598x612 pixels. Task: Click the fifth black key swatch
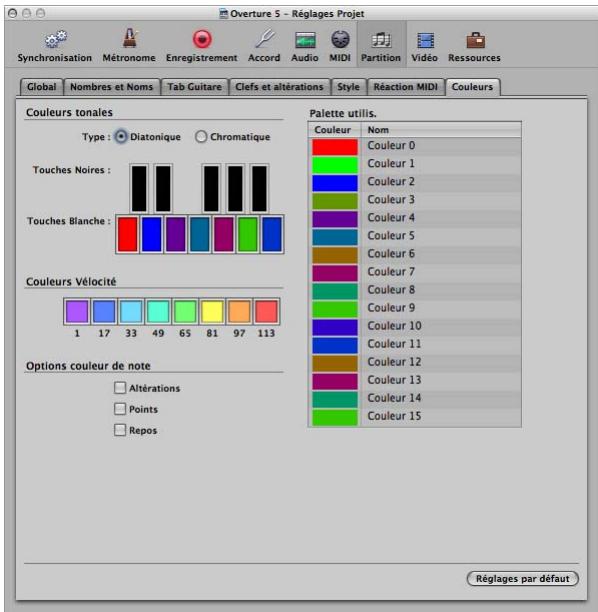(x=259, y=189)
